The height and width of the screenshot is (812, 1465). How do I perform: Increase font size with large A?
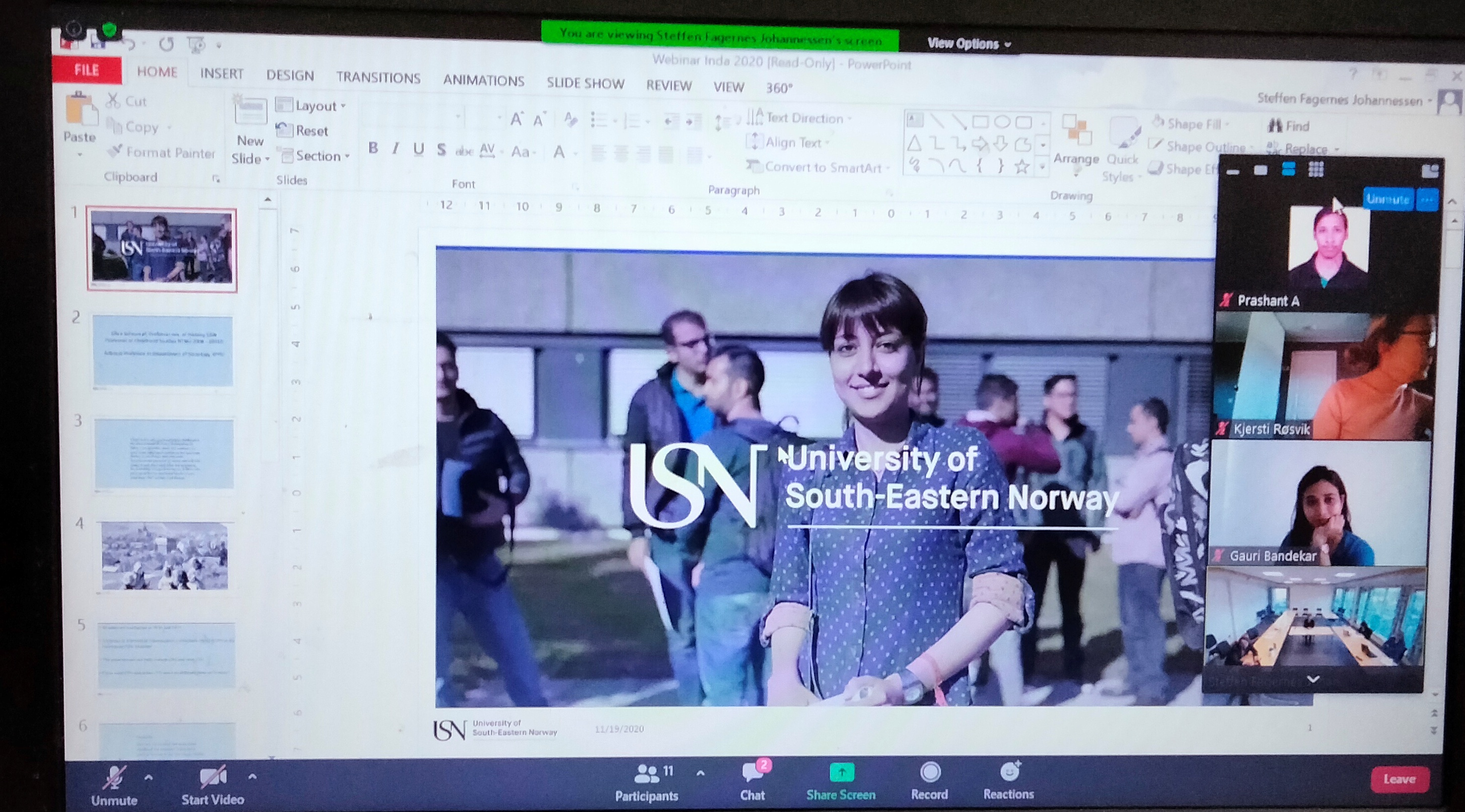pos(517,119)
